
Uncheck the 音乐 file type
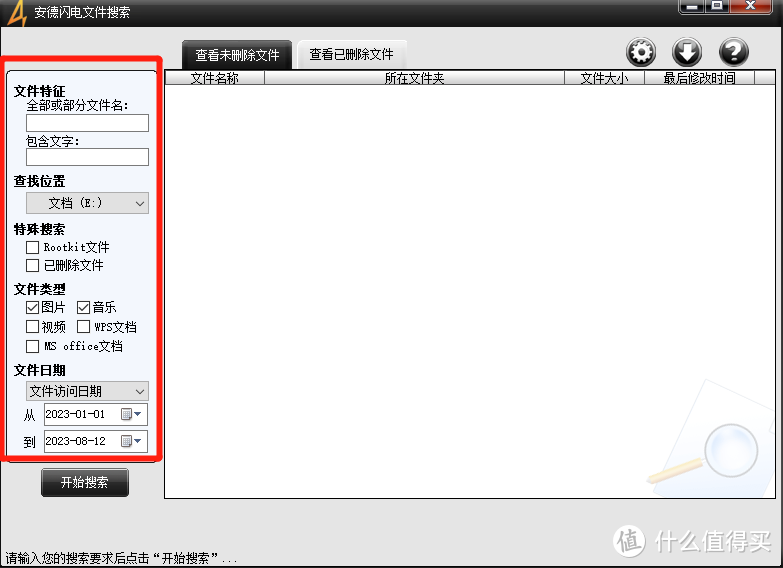click(x=83, y=307)
